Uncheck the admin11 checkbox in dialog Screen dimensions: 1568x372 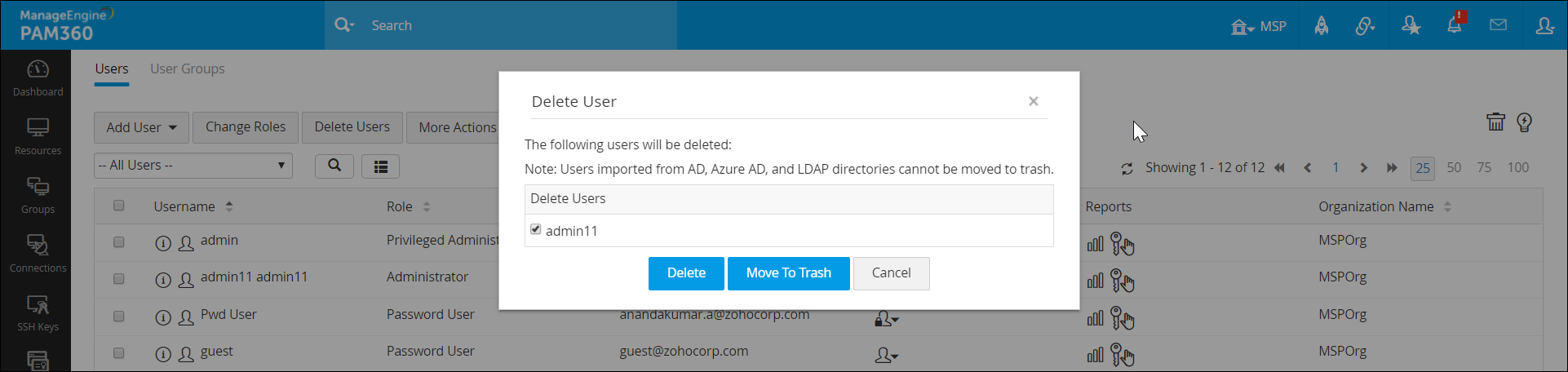pos(536,230)
